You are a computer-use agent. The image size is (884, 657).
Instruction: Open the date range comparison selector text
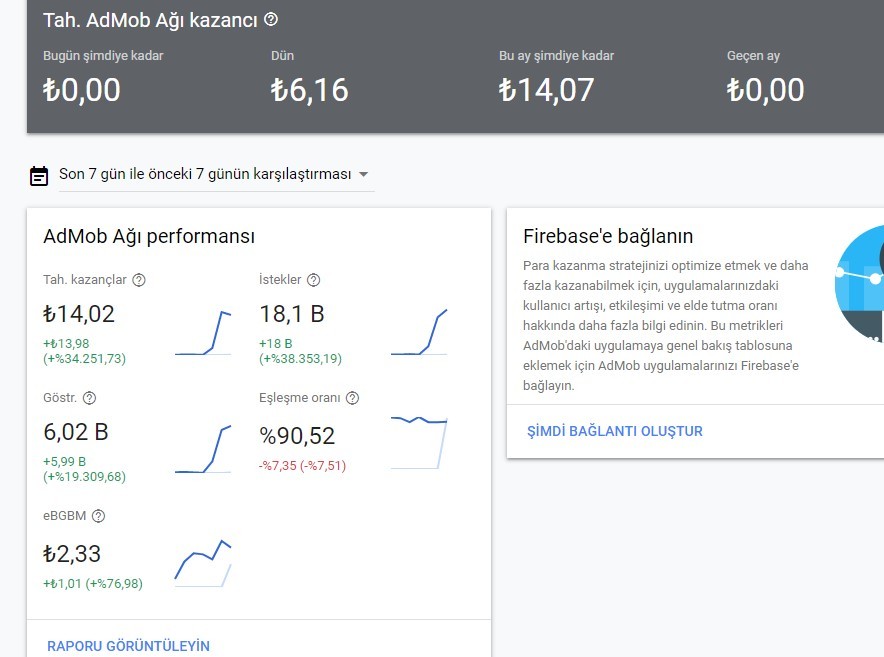point(205,174)
